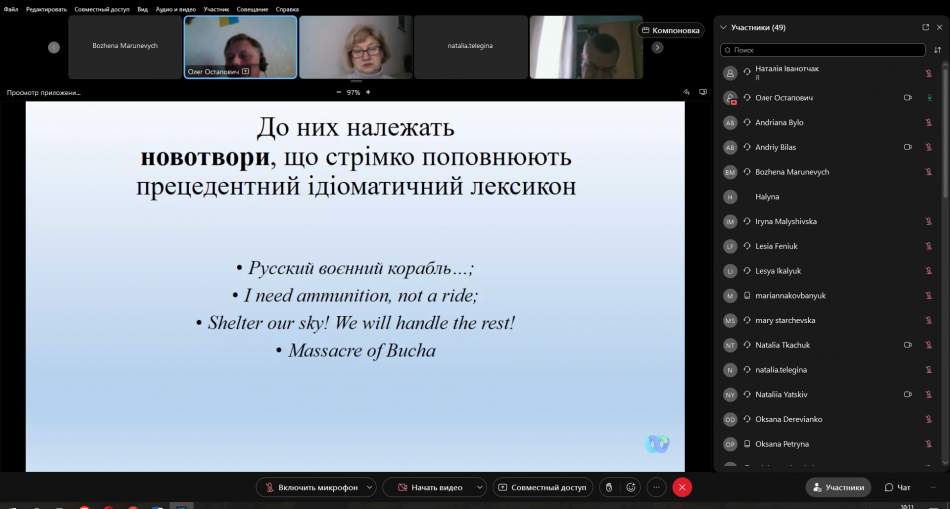
Task: Toggle microphone with Включить микрофон
Action: tap(310, 487)
